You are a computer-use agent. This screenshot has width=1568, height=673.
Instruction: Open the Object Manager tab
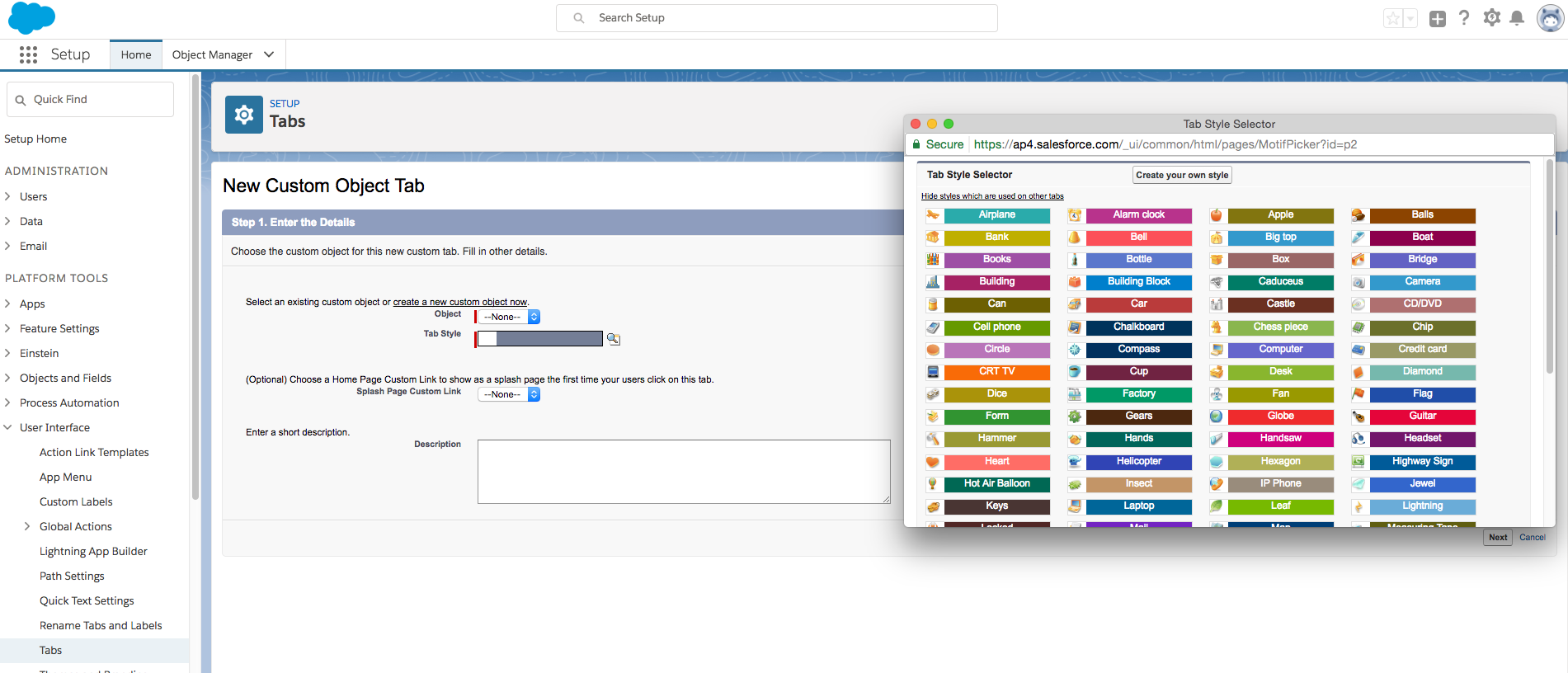pyautogui.click(x=212, y=54)
